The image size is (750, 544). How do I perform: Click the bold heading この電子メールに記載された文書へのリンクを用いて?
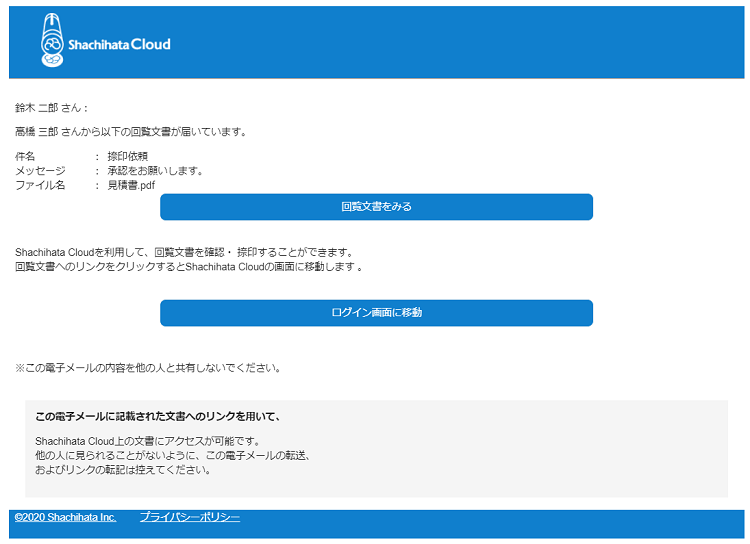pyautogui.click(x=158, y=417)
